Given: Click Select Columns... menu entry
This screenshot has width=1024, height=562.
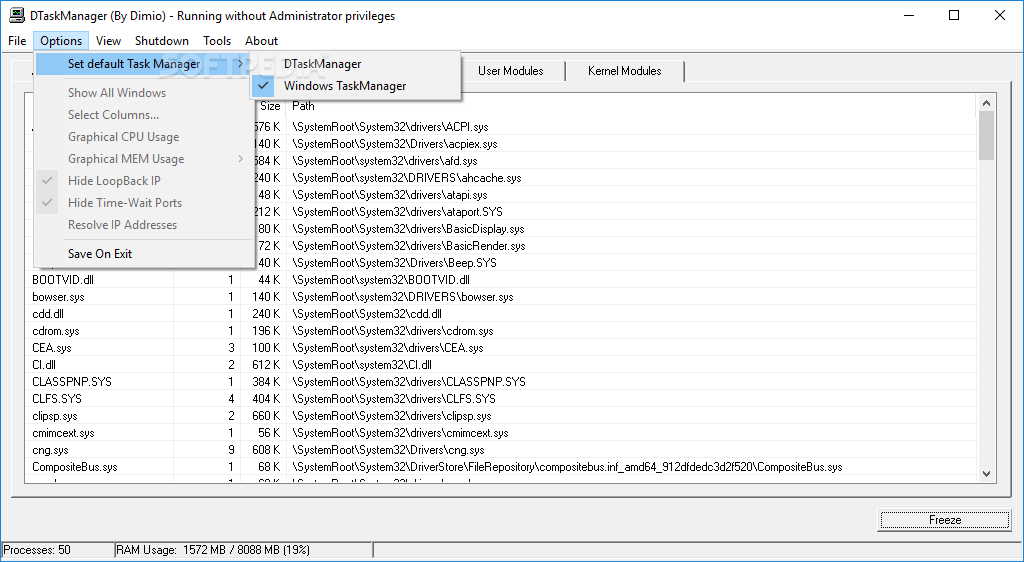Looking at the screenshot, I should click(144, 115).
